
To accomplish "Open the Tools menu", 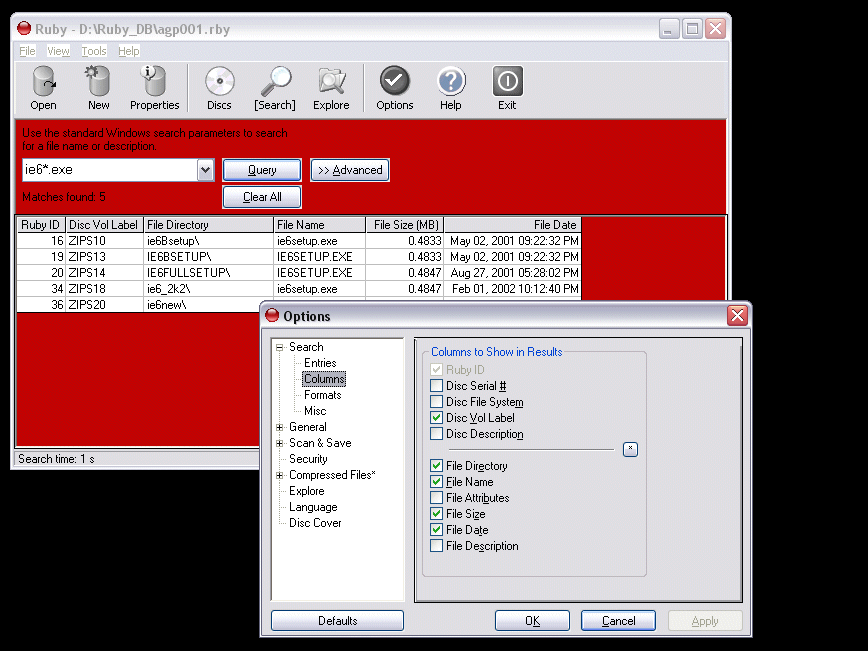I will click(94, 51).
